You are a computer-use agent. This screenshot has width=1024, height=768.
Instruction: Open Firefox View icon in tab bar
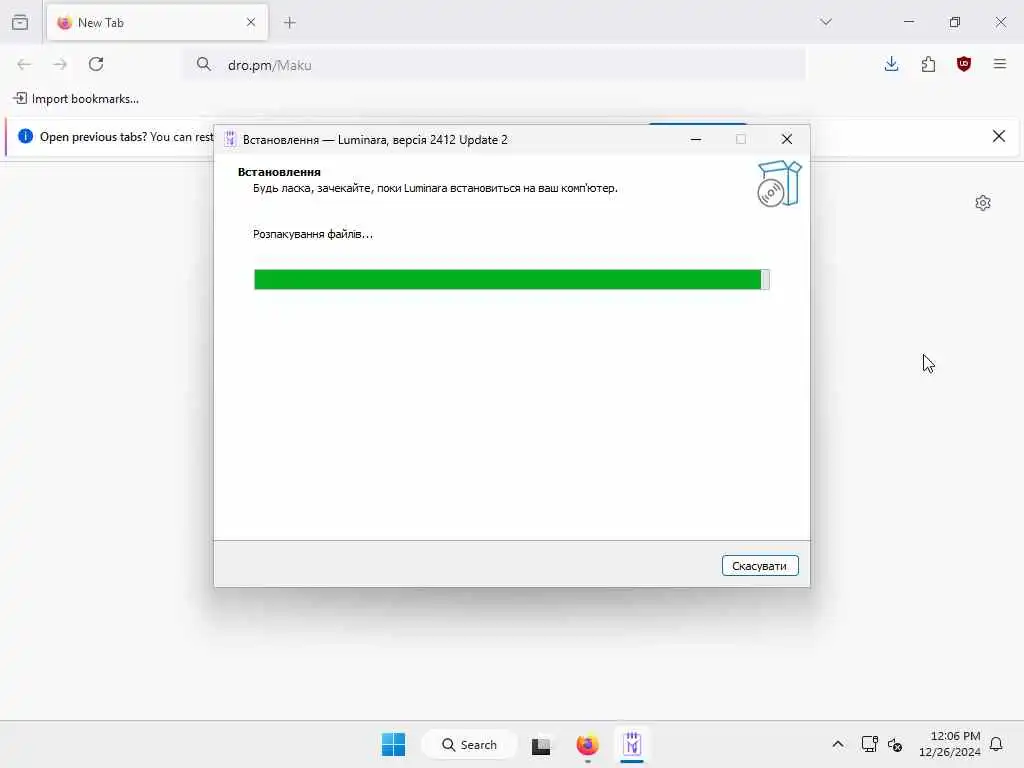click(x=20, y=22)
